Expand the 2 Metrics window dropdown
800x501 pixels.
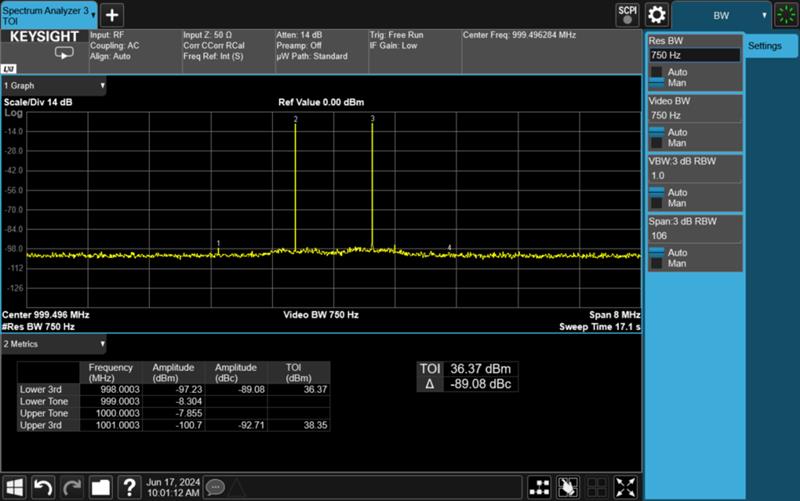point(54,344)
